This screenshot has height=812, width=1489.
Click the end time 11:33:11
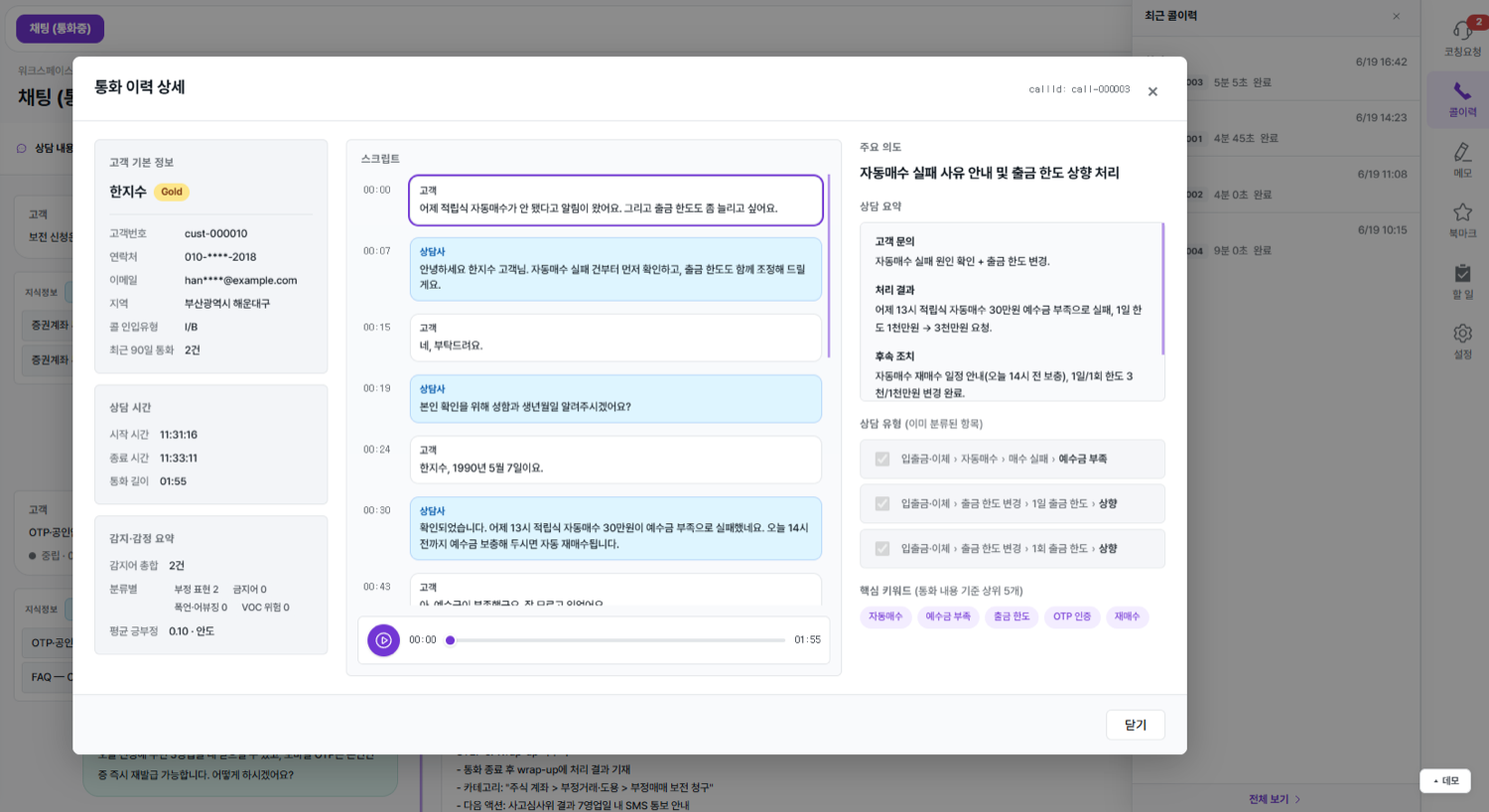(x=179, y=458)
